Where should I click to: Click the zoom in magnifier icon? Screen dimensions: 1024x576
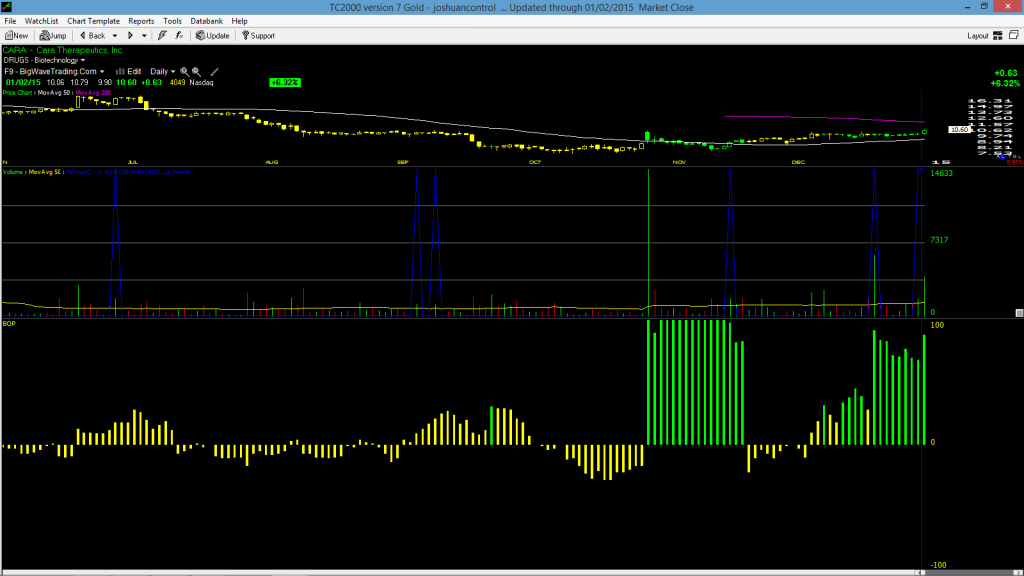(184, 72)
